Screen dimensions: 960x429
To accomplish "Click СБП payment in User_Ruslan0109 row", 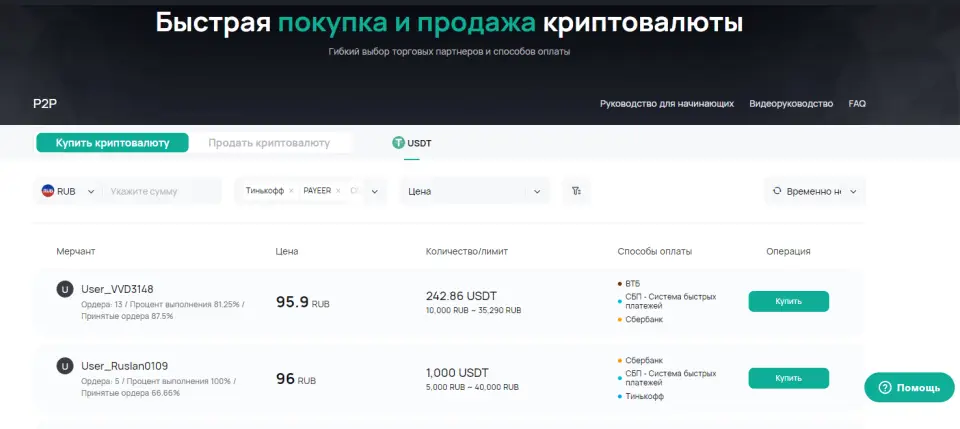I will coord(670,378).
